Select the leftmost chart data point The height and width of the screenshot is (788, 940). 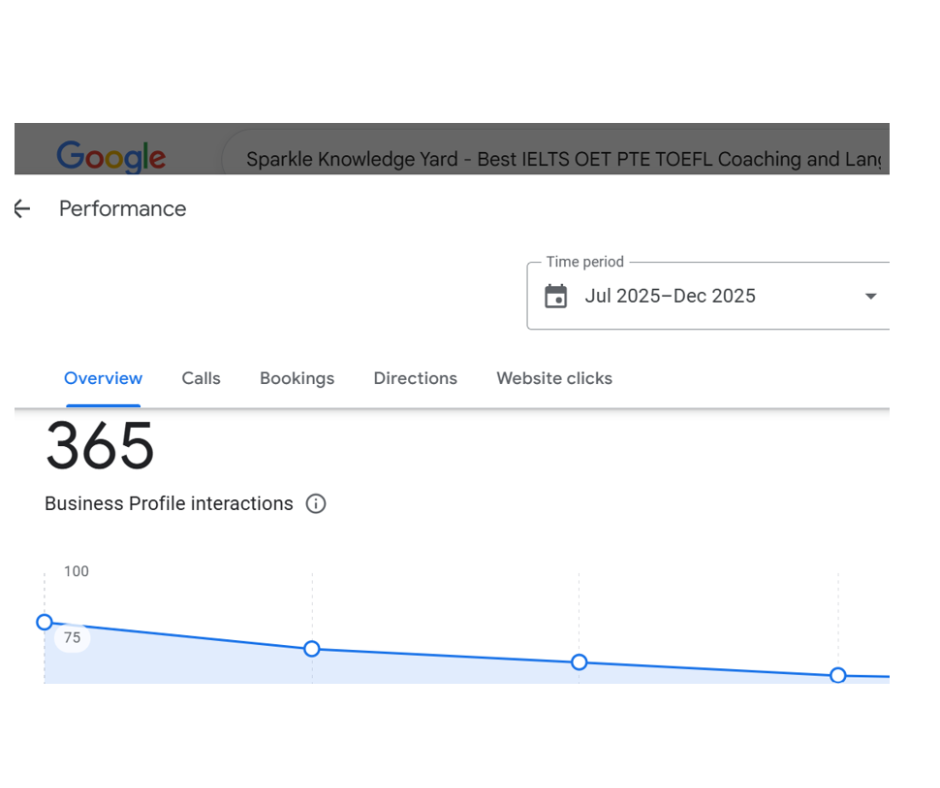coord(44,622)
